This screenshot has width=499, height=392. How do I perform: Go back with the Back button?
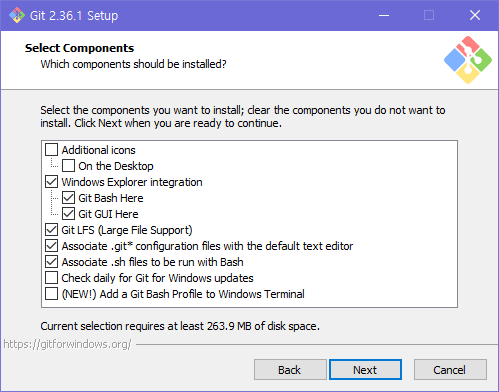tap(290, 370)
